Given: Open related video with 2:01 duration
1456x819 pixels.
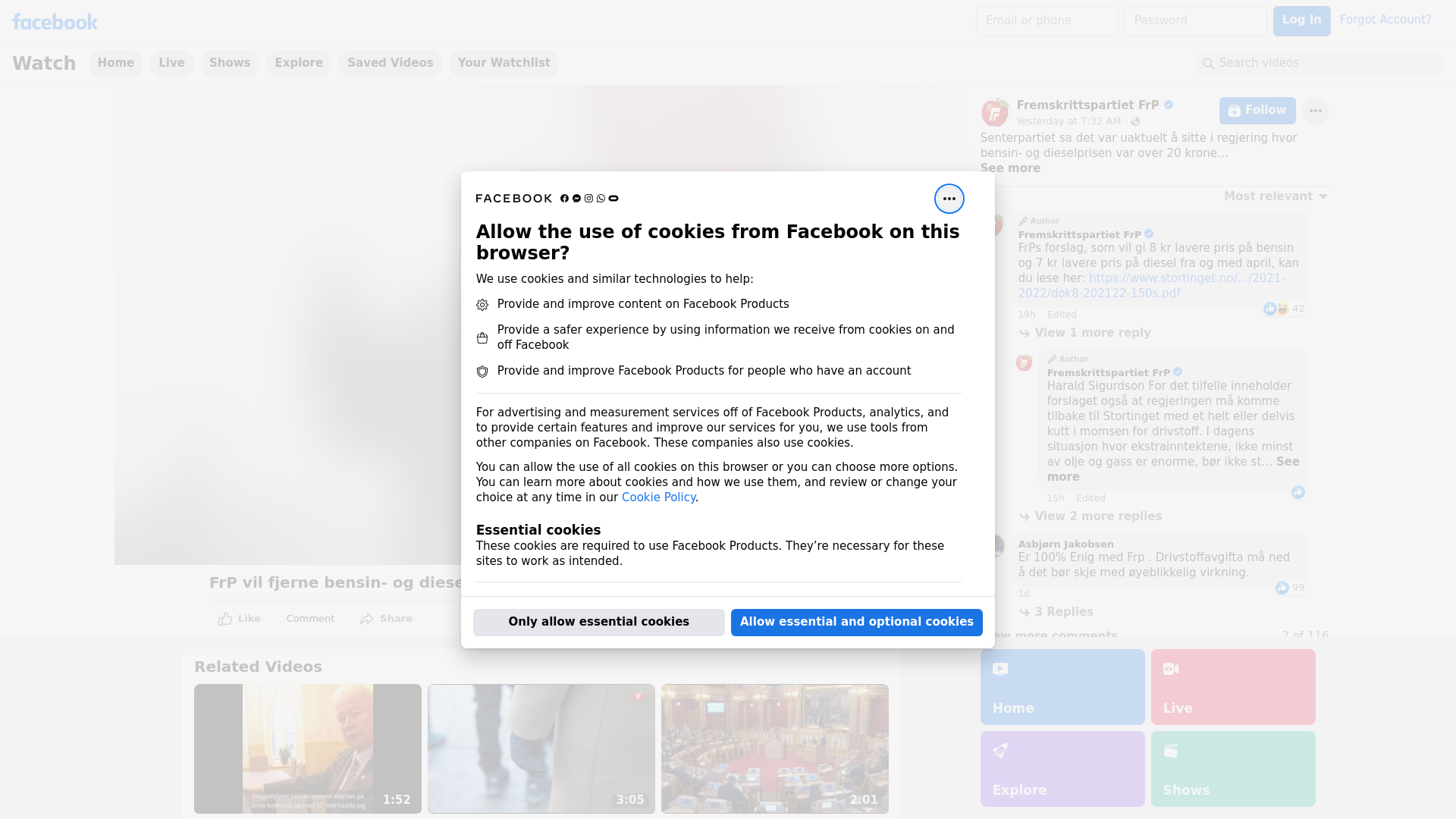Looking at the screenshot, I should tap(775, 749).
